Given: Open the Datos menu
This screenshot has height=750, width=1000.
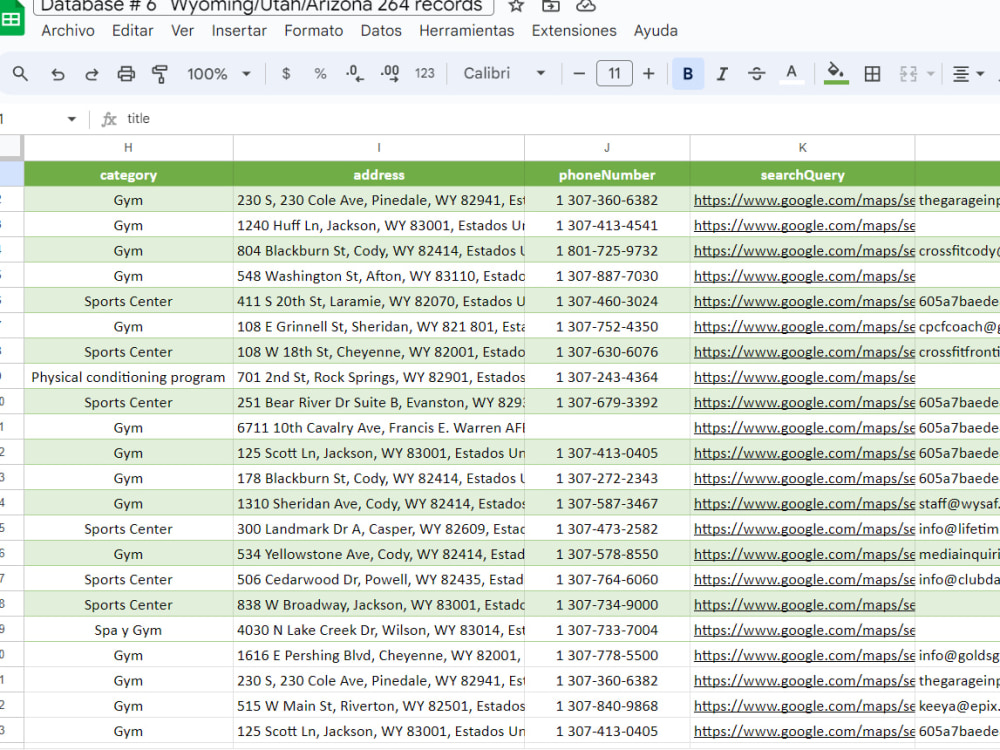Looking at the screenshot, I should (381, 31).
